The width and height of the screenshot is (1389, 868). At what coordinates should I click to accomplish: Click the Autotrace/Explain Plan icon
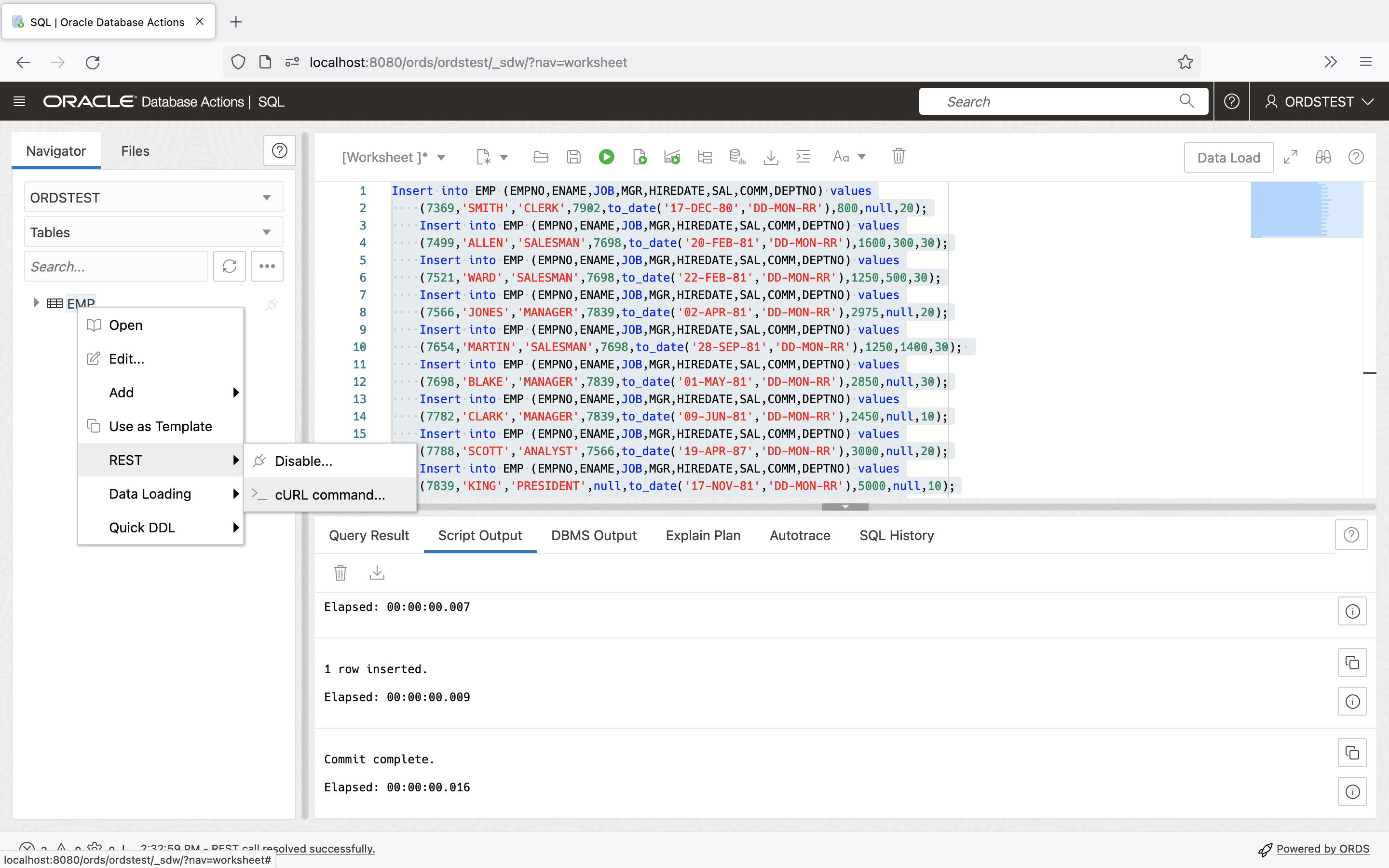(x=672, y=157)
